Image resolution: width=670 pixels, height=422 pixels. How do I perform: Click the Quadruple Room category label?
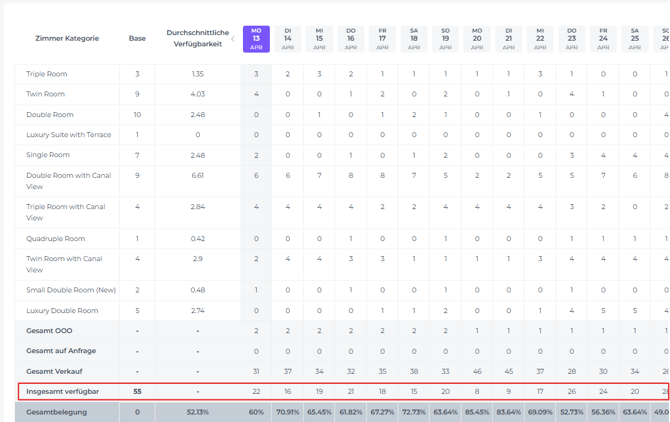(55, 239)
